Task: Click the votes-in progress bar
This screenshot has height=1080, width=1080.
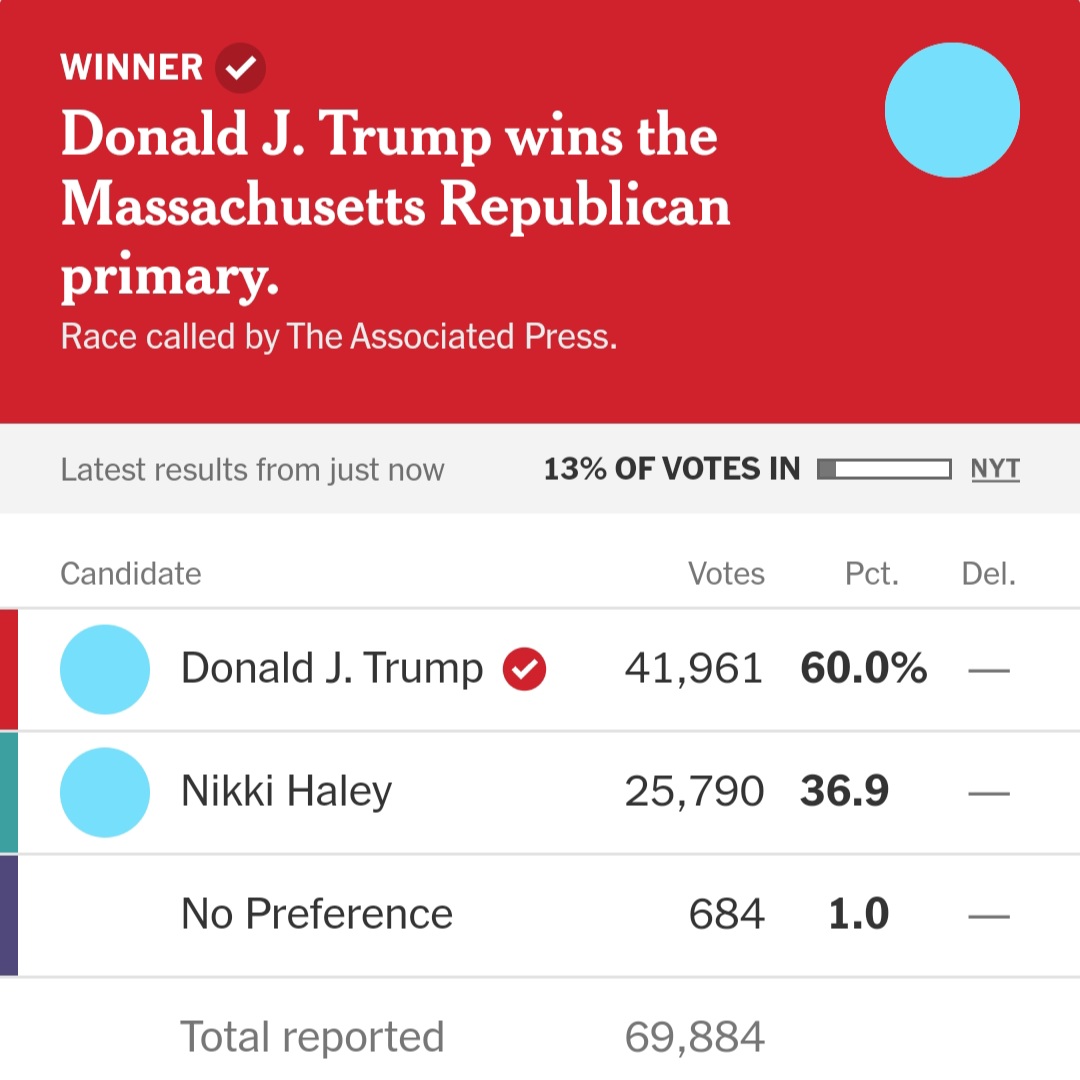Action: point(883,469)
